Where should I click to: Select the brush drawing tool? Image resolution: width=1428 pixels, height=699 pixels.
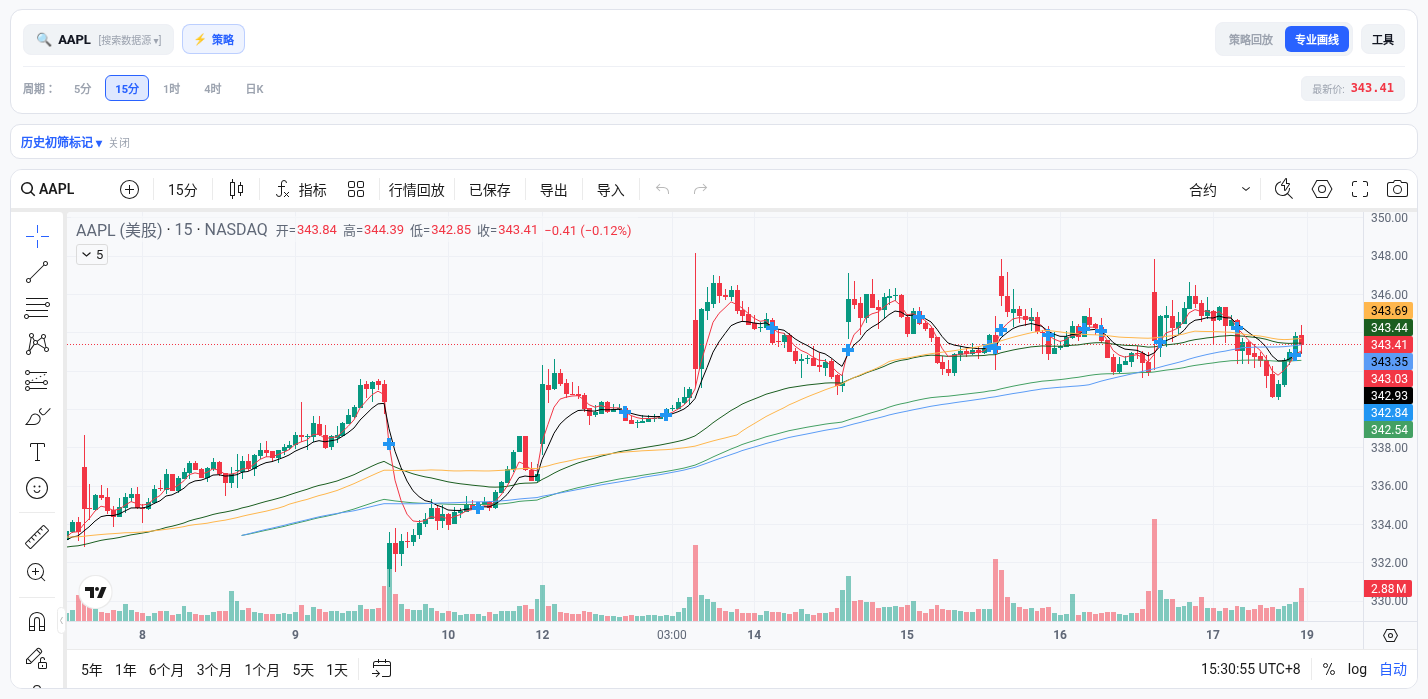pyautogui.click(x=37, y=416)
